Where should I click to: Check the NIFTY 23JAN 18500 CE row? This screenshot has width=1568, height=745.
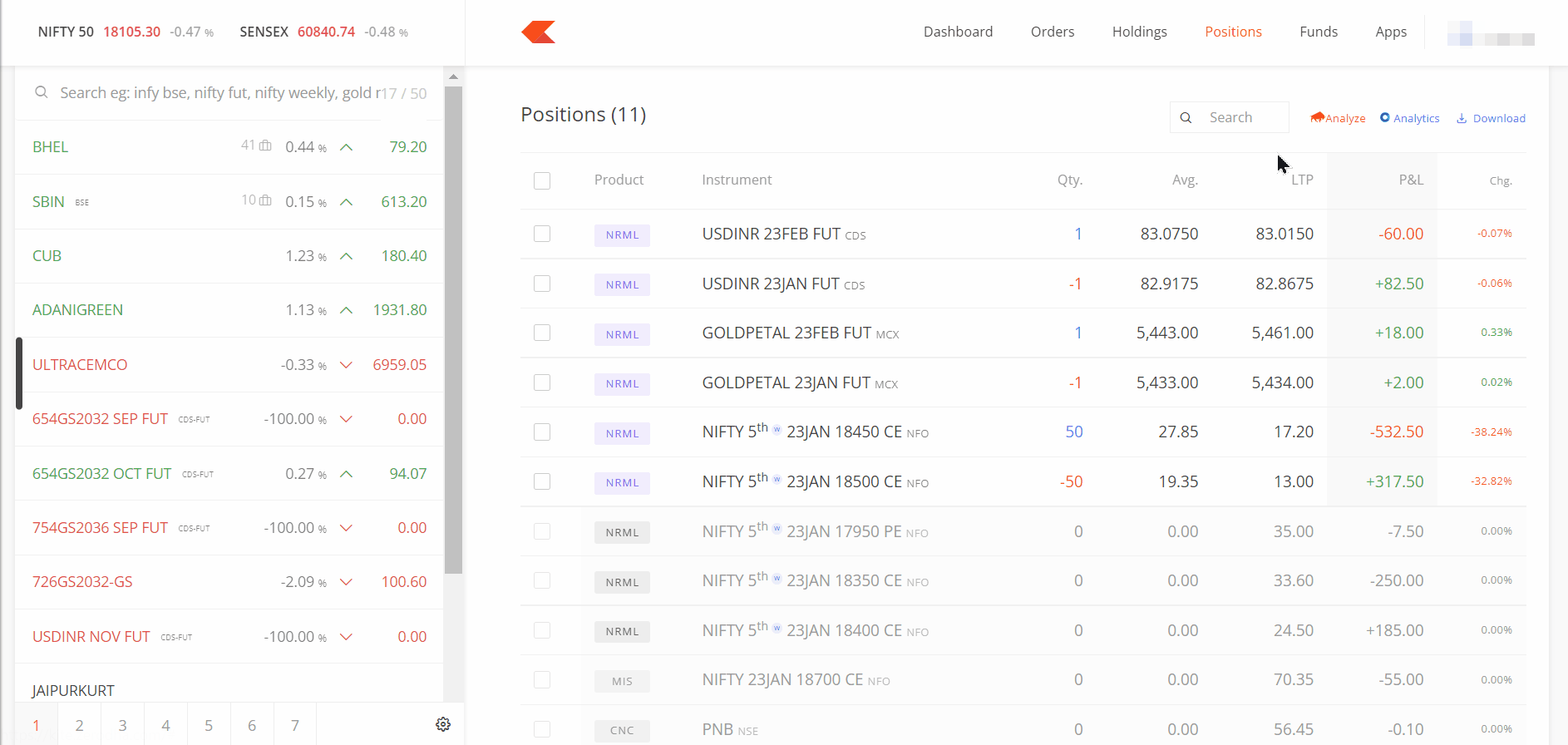point(542,481)
